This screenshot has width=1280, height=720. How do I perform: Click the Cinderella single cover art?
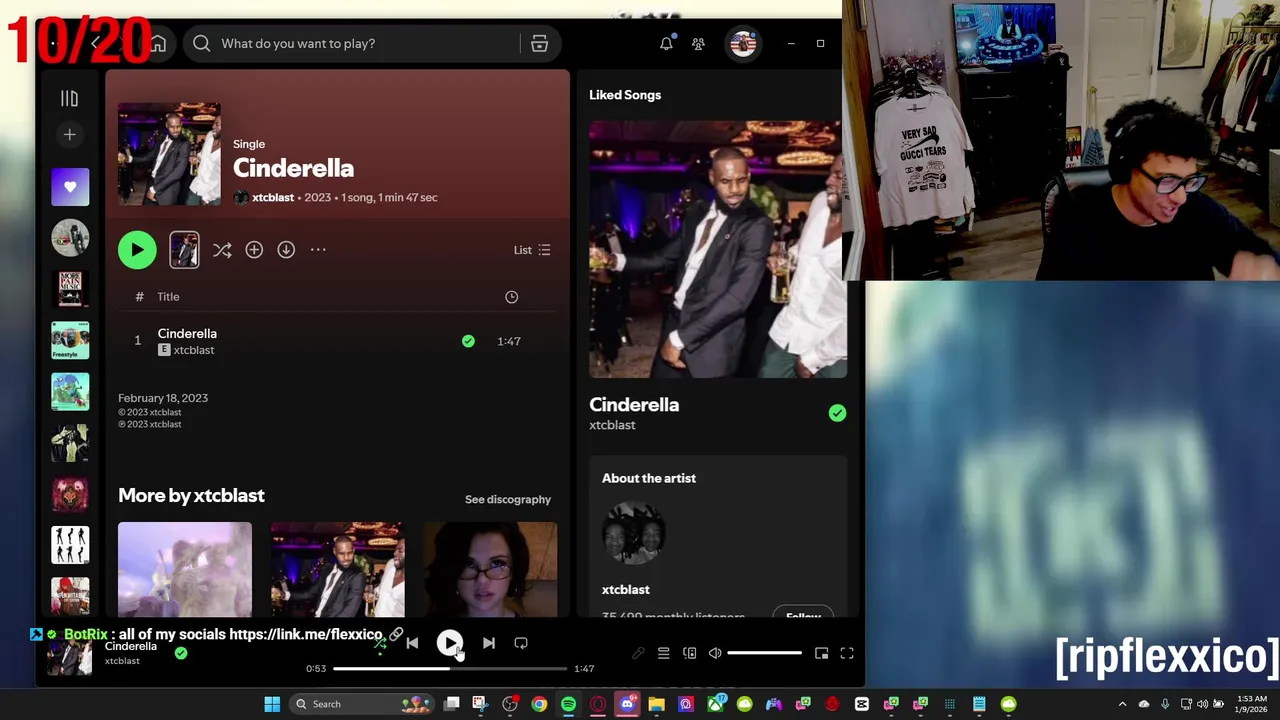169,154
